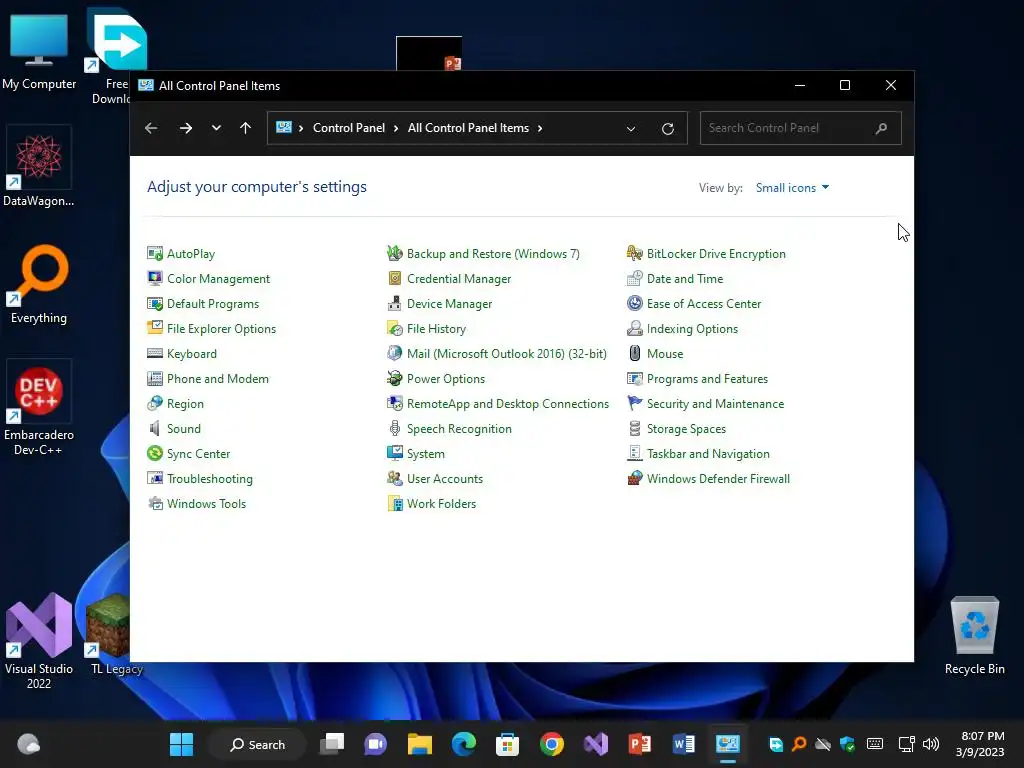Screen dimensions: 1024x768
Task: Click Backup and Restore icon
Action: click(x=394, y=253)
